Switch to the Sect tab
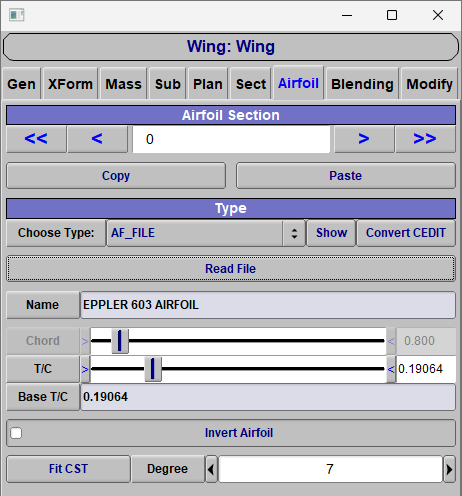462x496 pixels. tap(251, 84)
